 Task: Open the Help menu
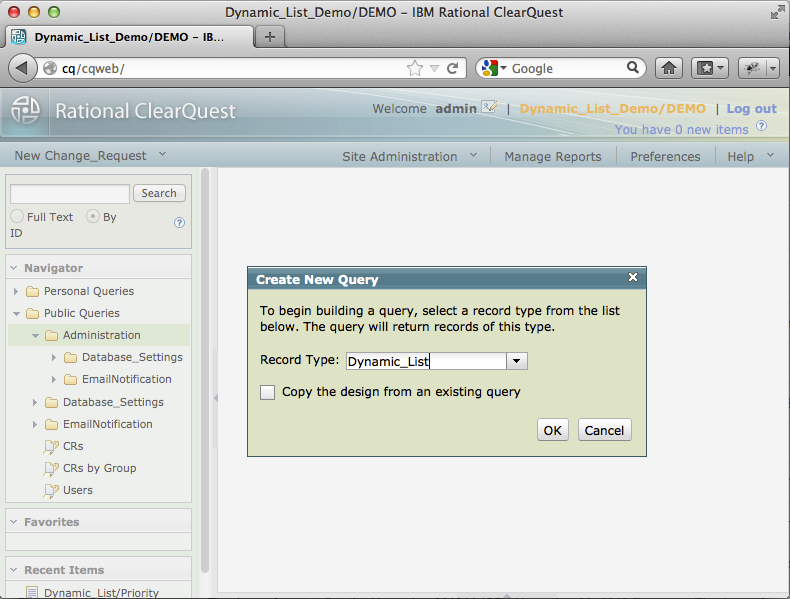tap(740, 157)
